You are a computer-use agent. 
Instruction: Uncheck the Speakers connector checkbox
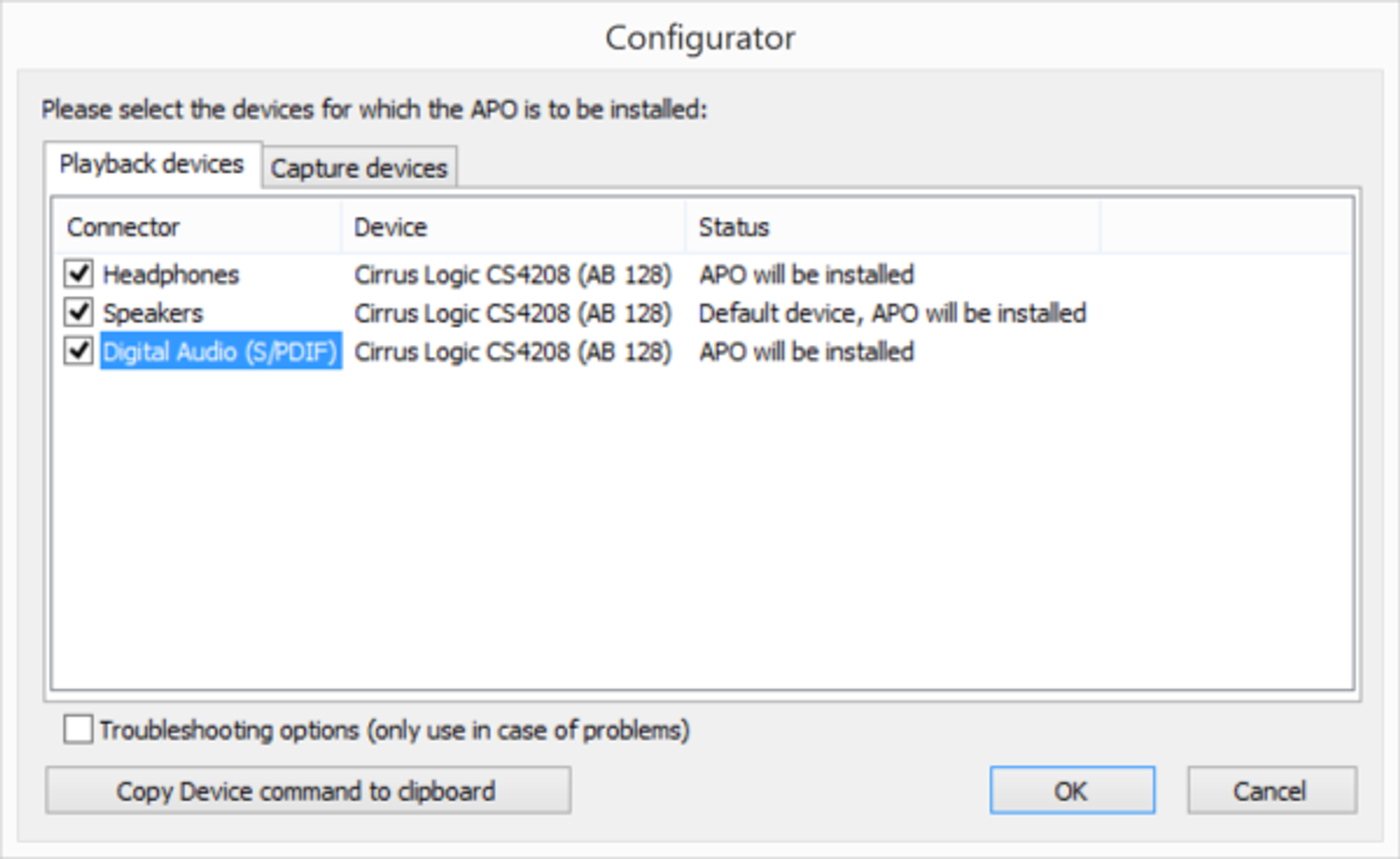(x=78, y=313)
